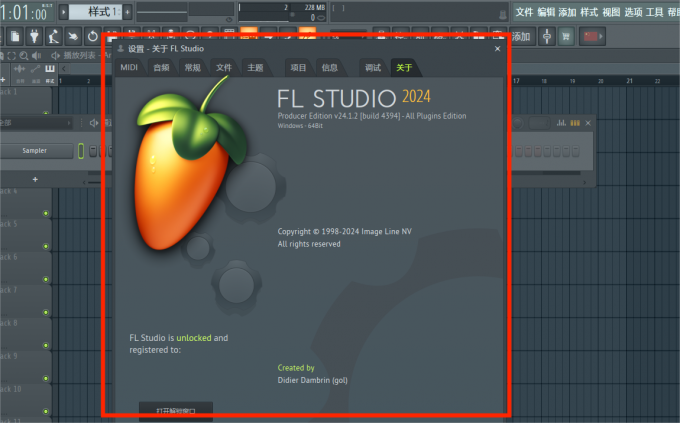Open the 编辑 menu

click(546, 12)
